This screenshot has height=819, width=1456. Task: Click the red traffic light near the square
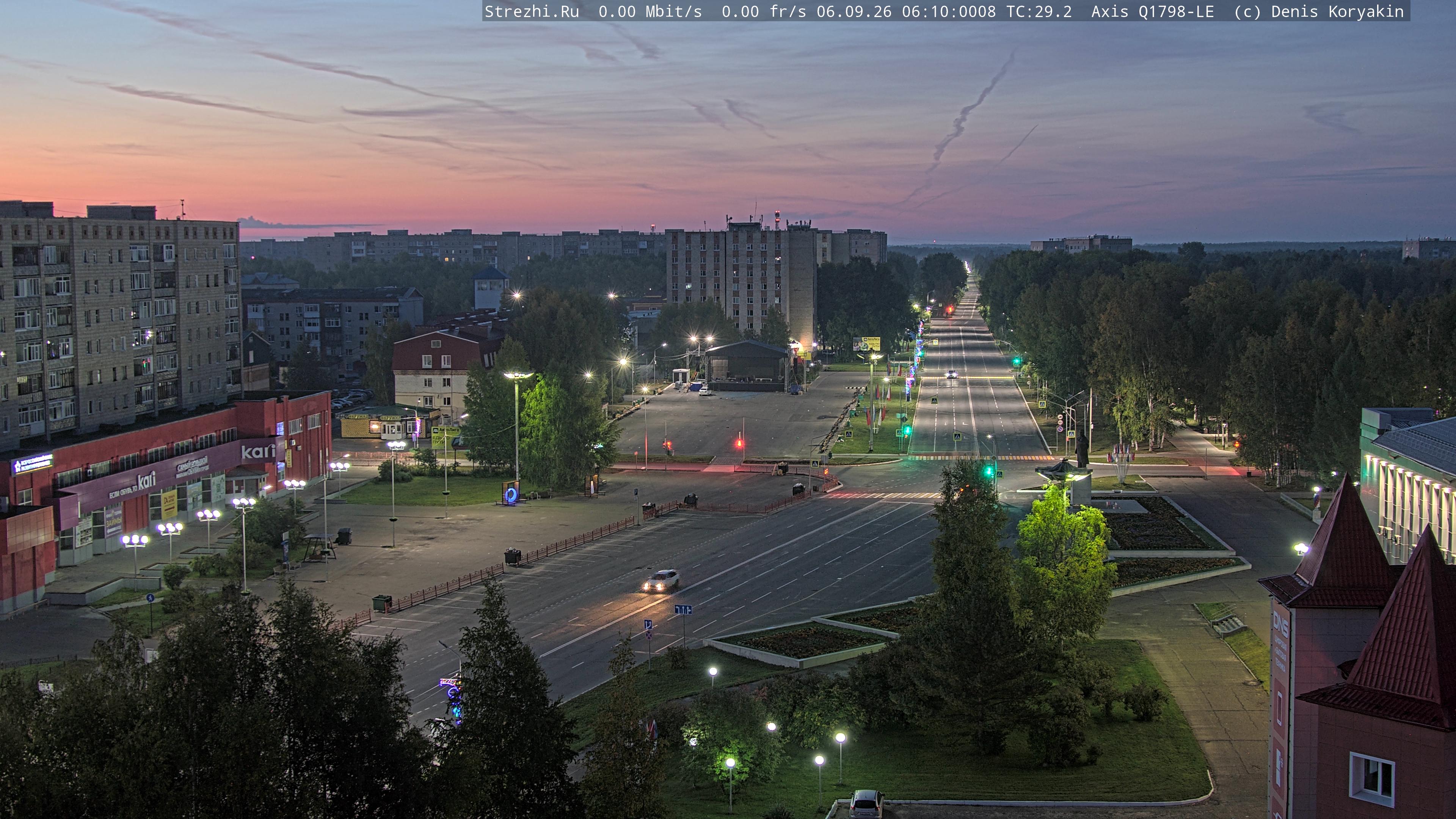point(739,443)
